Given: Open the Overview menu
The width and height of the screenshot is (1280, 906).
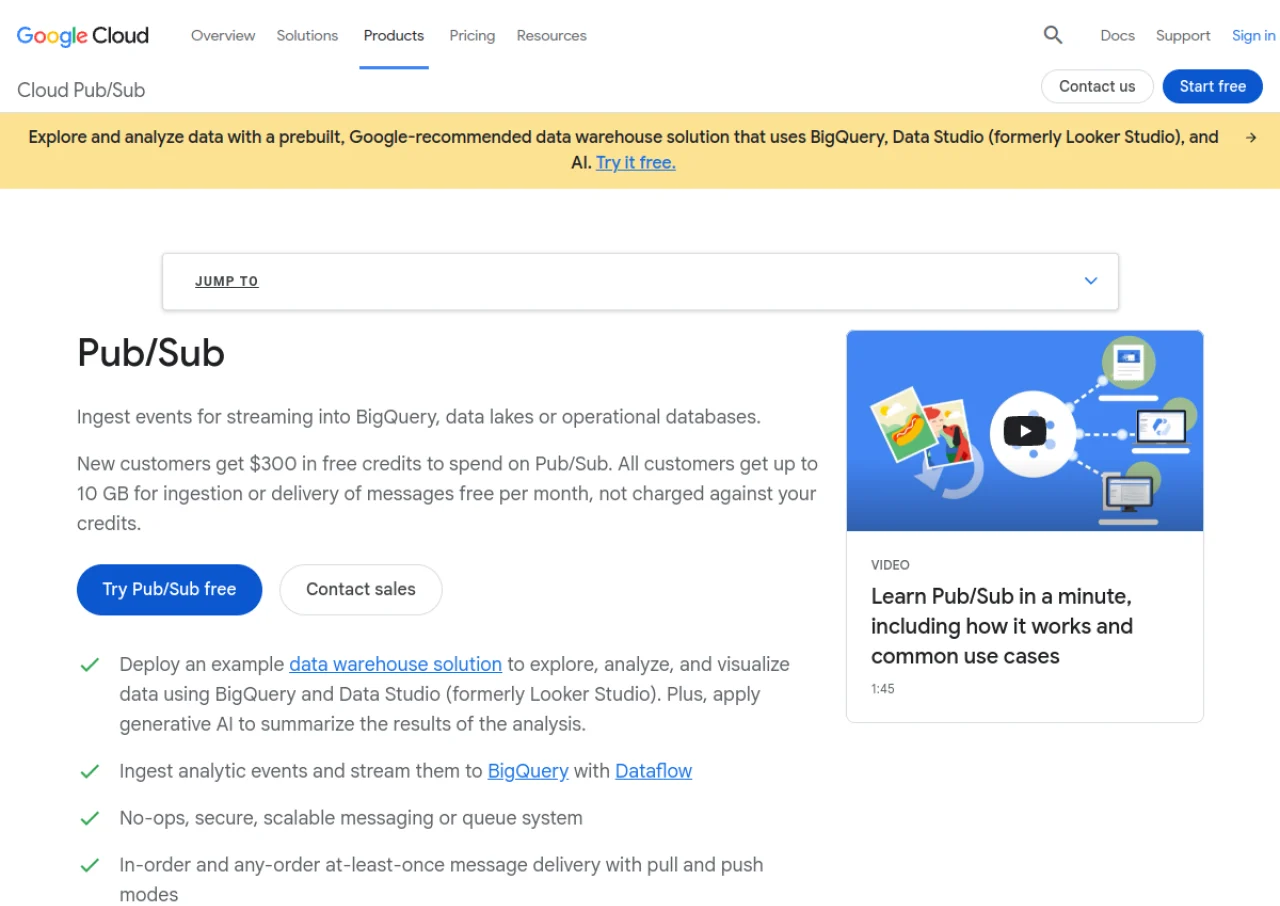Looking at the screenshot, I should click(x=223, y=35).
